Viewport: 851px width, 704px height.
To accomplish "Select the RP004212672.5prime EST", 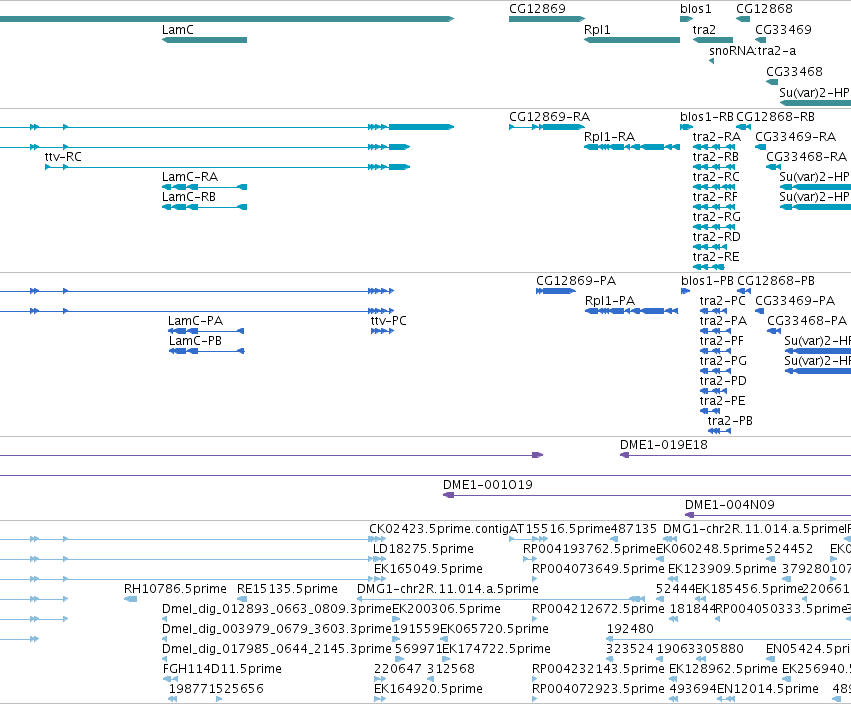I will (535, 619).
